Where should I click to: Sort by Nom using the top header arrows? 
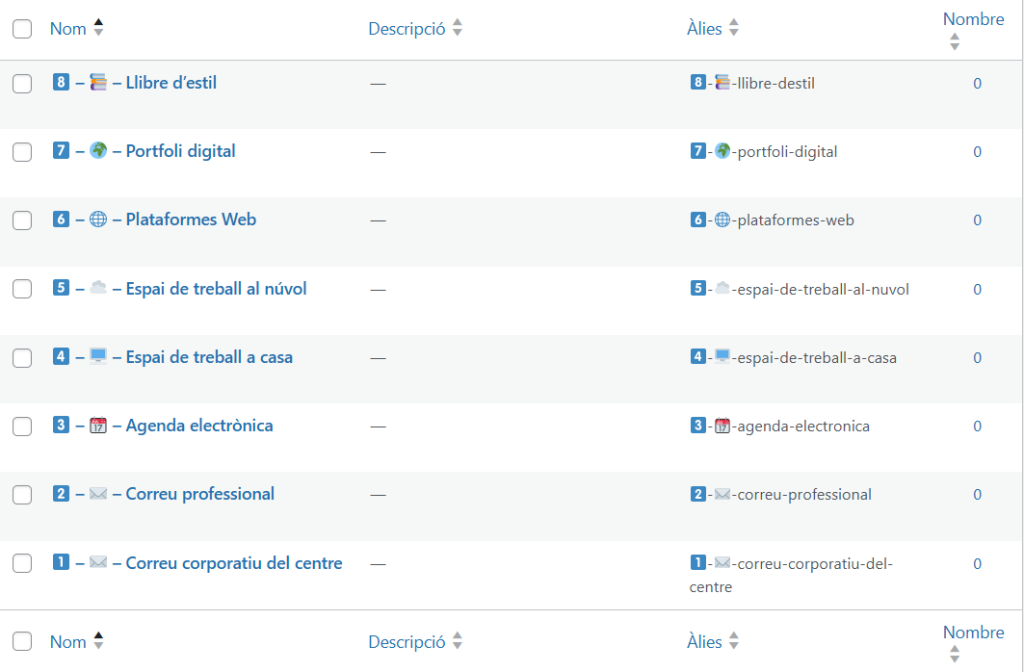pos(98,29)
